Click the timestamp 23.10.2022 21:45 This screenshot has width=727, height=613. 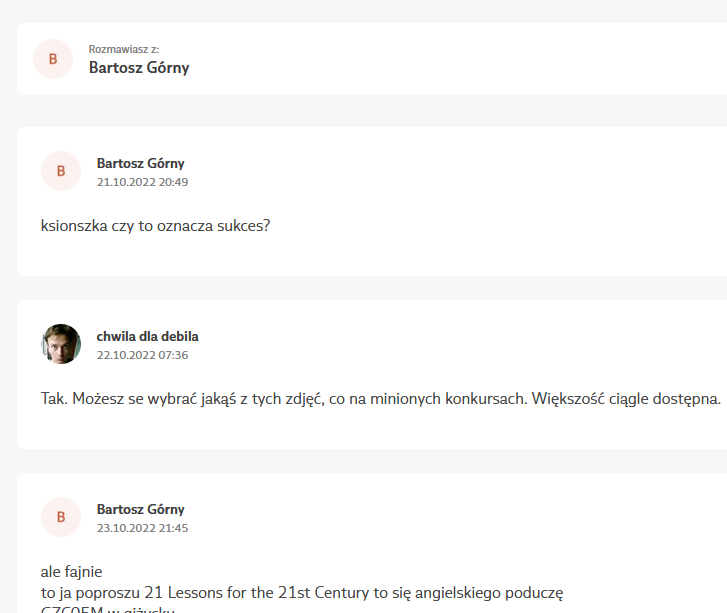(x=142, y=528)
